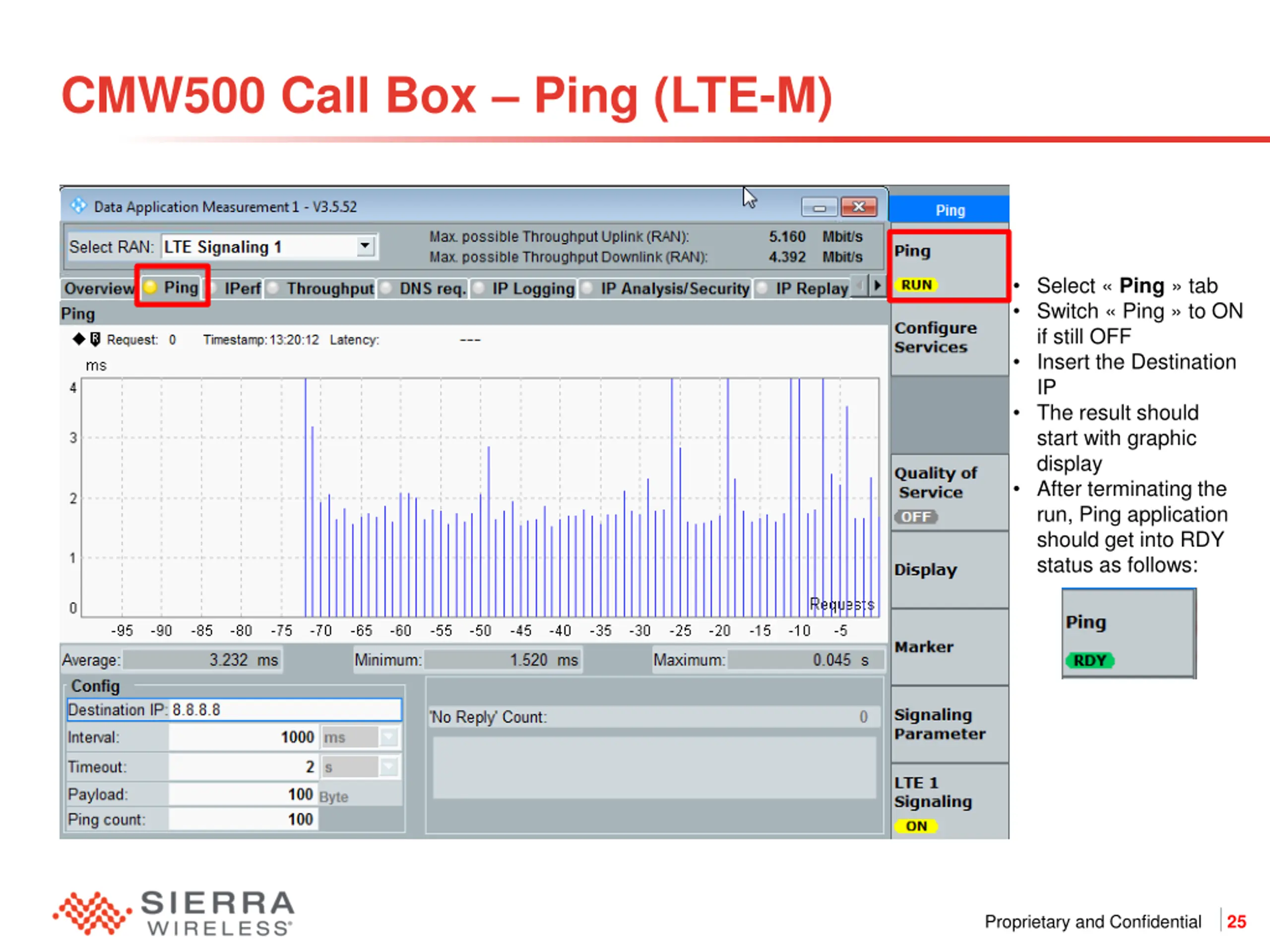This screenshot has width=1270, height=952.
Task: Click the Maximum value 0.045 s
Action: point(806,660)
